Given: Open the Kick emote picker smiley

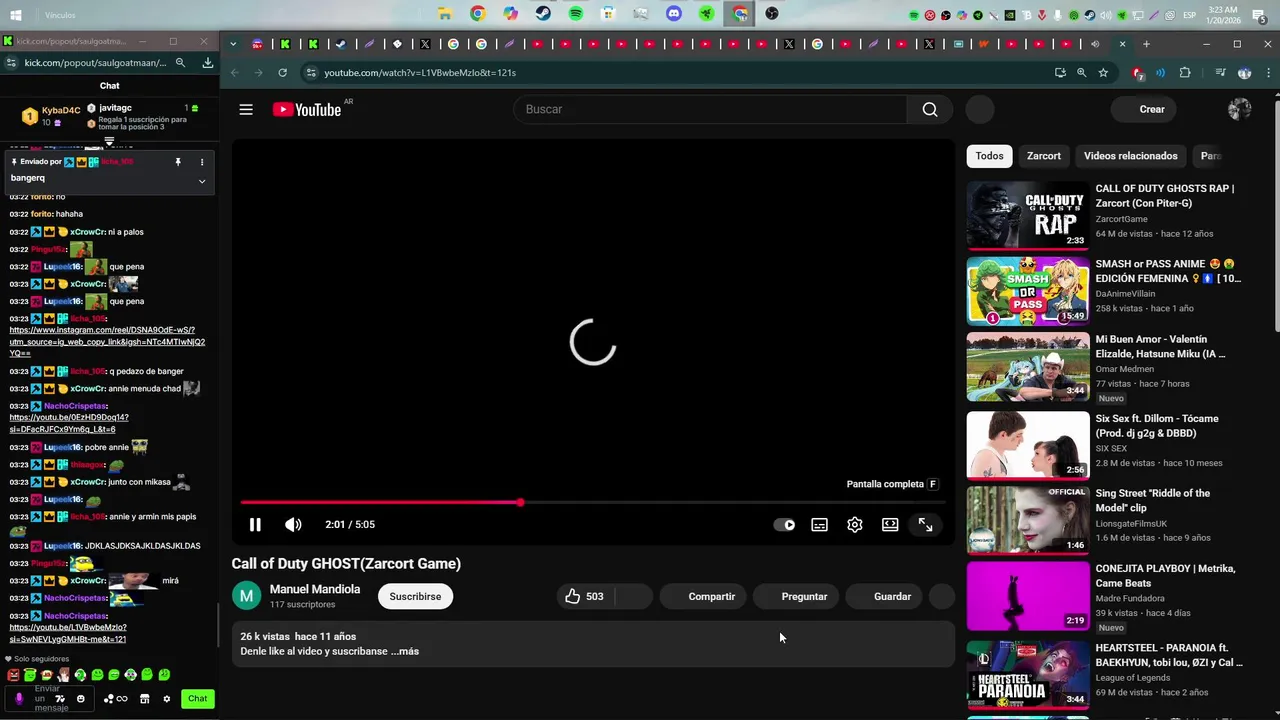Looking at the screenshot, I should [x=81, y=699].
